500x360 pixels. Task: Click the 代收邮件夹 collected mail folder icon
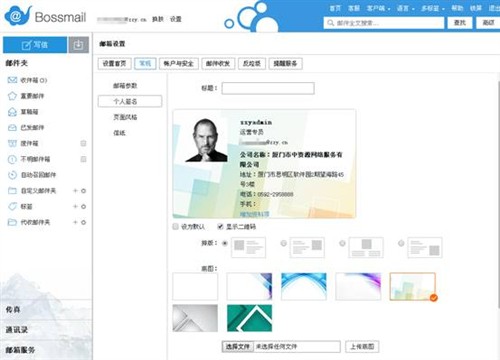12,222
